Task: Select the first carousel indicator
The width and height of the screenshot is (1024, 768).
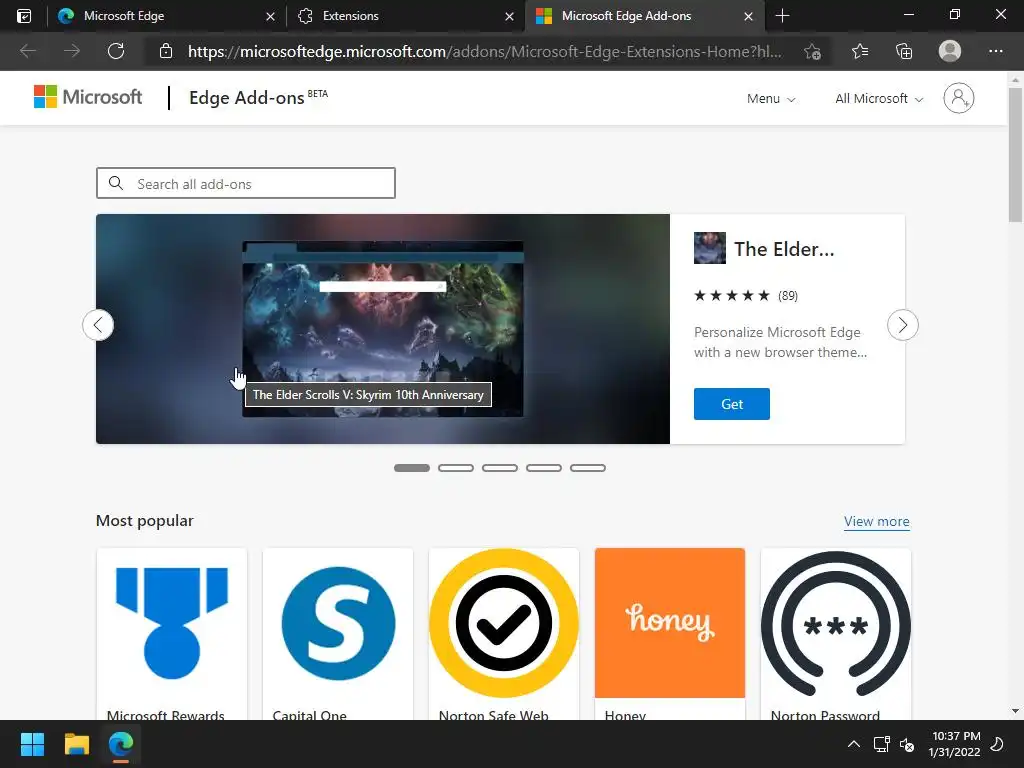Action: 411,468
